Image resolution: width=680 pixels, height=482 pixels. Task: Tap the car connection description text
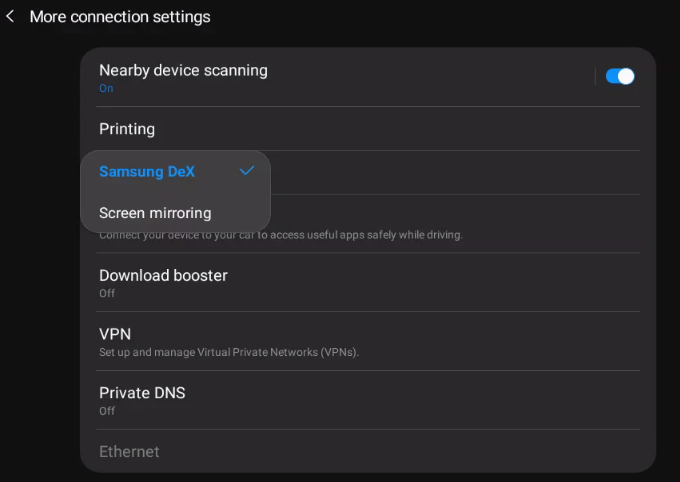[x=281, y=235]
